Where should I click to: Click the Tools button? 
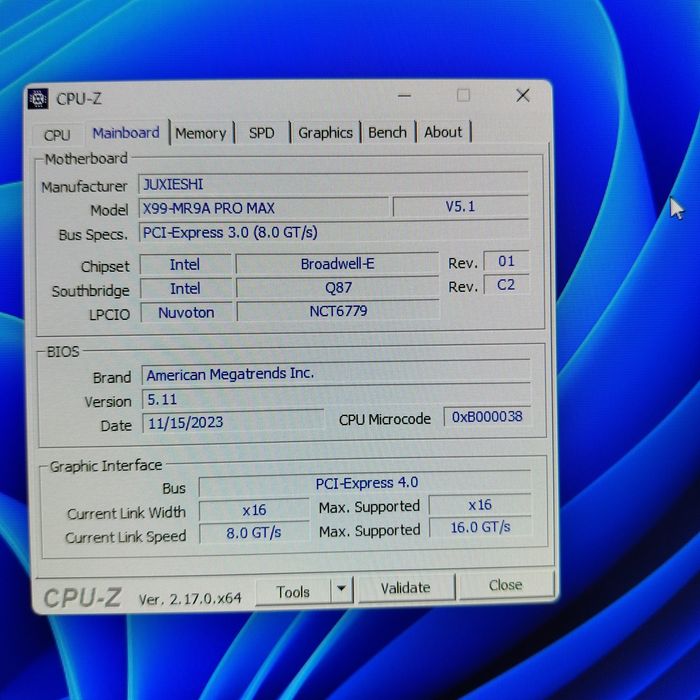pyautogui.click(x=293, y=592)
